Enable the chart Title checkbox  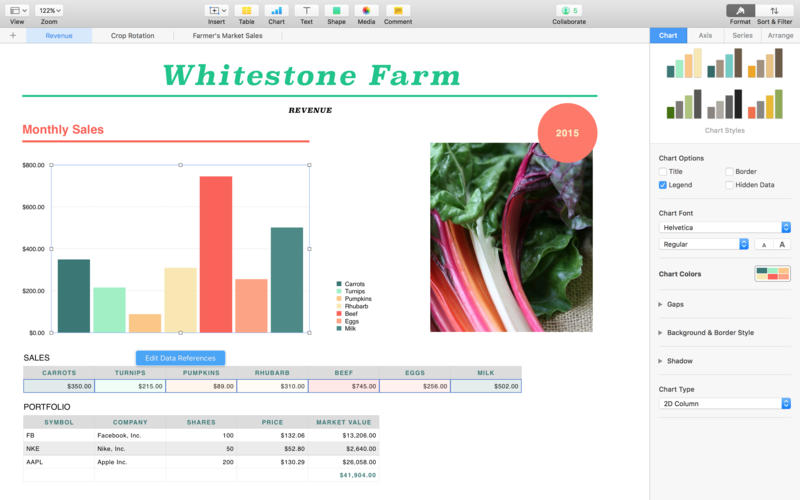pos(663,171)
